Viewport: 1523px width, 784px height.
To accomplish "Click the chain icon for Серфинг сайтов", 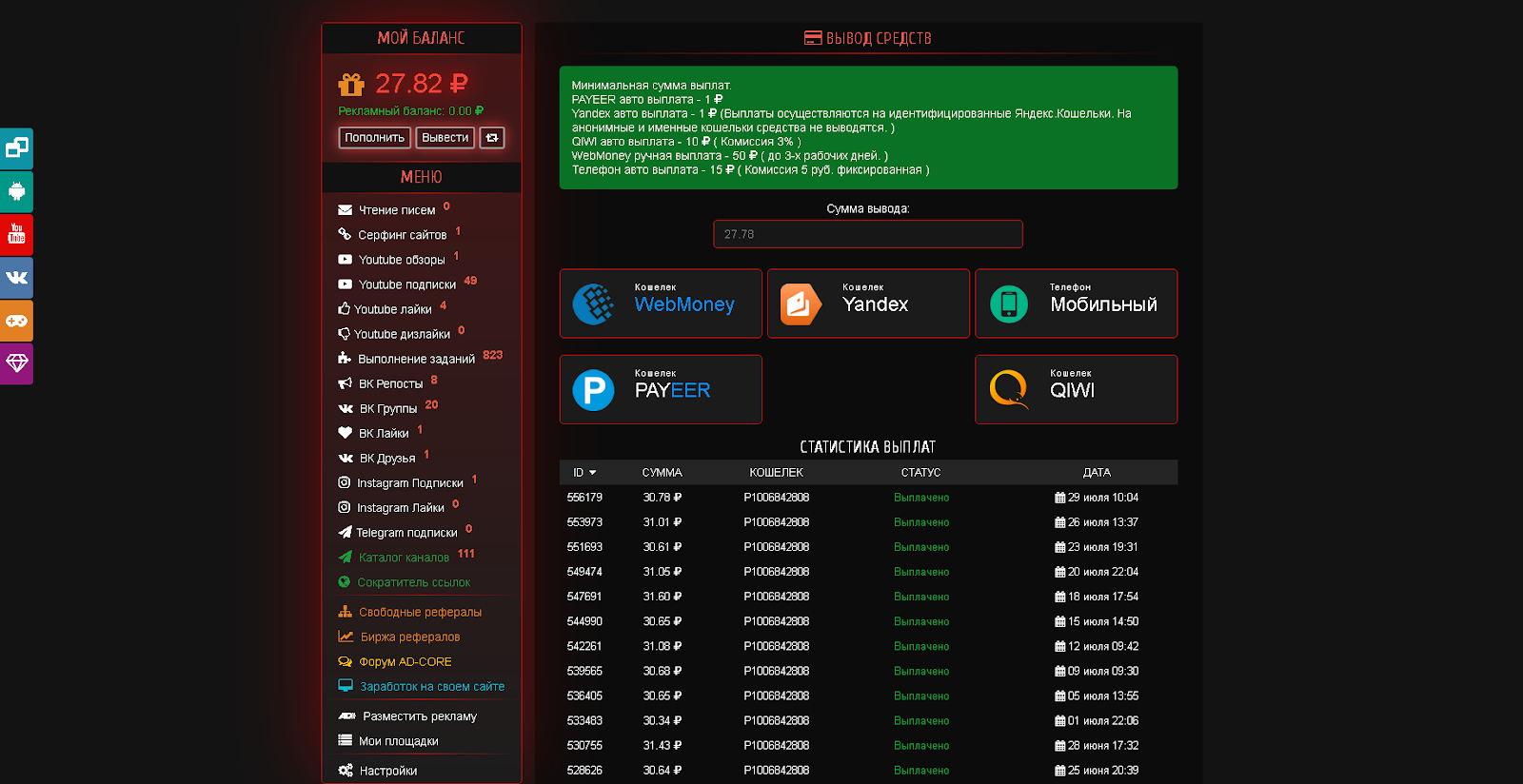I will [345, 234].
